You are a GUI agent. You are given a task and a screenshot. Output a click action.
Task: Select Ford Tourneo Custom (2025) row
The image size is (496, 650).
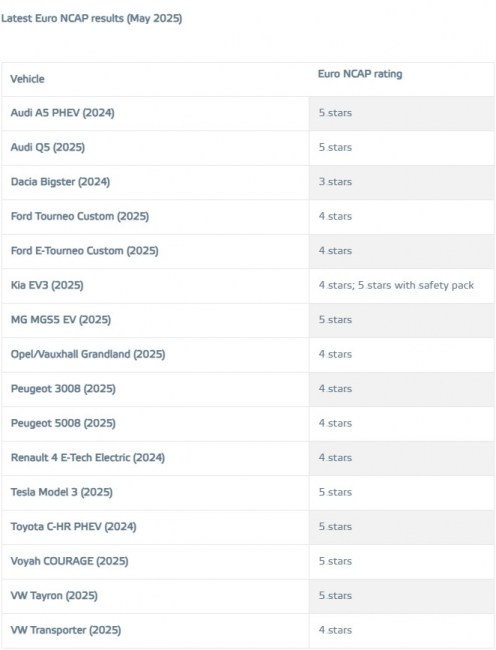(x=248, y=216)
